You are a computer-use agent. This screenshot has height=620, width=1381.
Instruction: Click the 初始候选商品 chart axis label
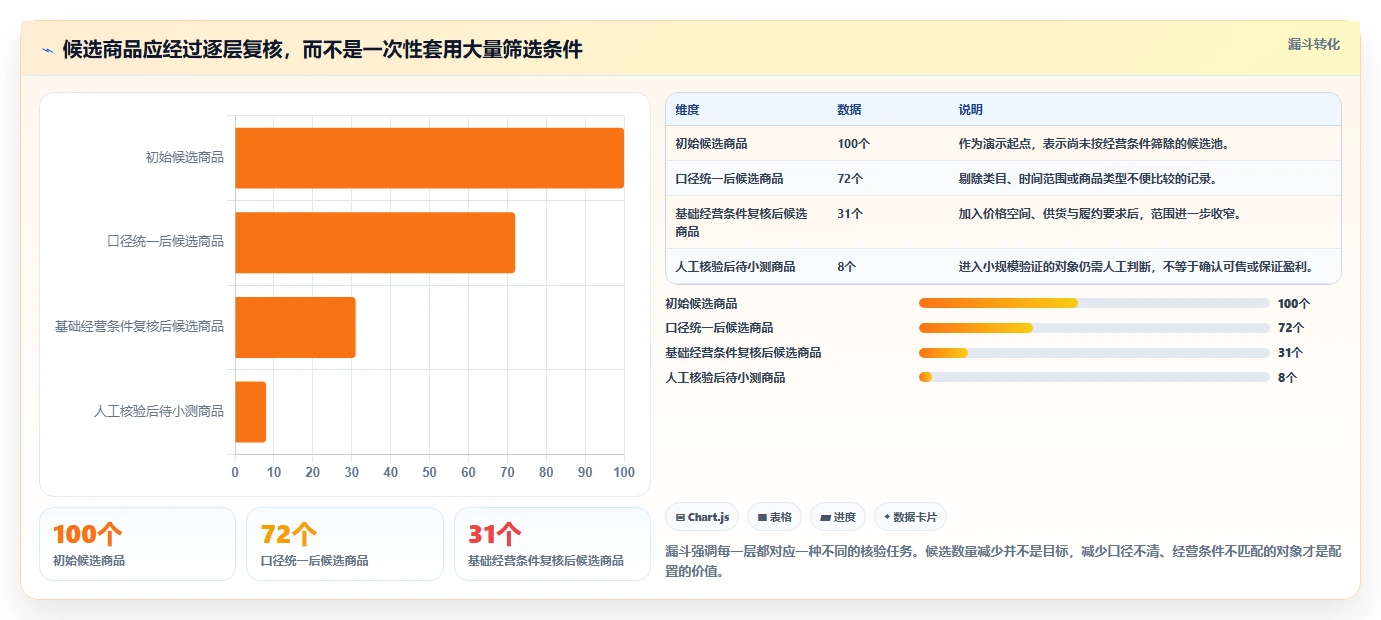pos(184,157)
